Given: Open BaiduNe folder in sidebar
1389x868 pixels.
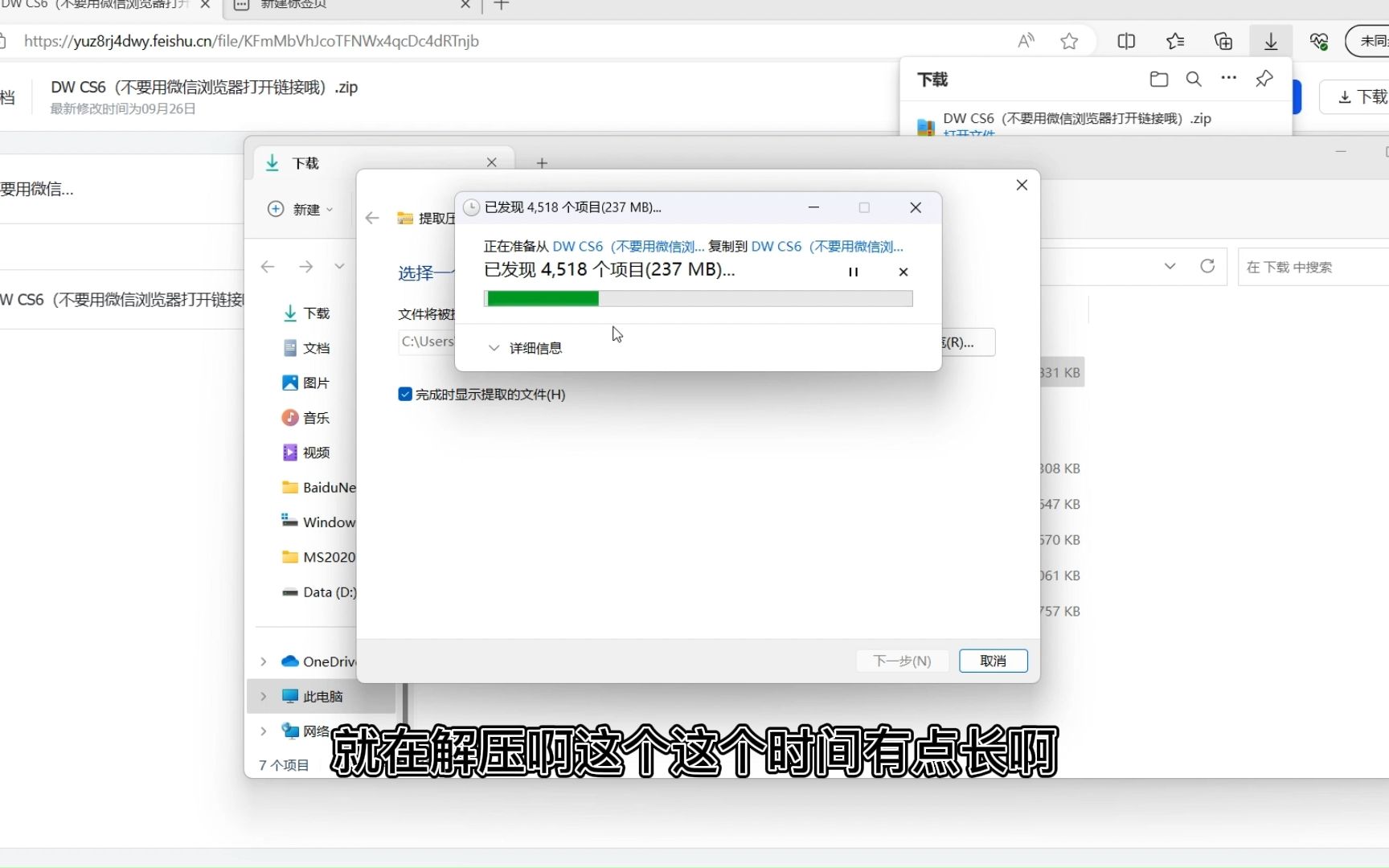Looking at the screenshot, I should point(318,487).
